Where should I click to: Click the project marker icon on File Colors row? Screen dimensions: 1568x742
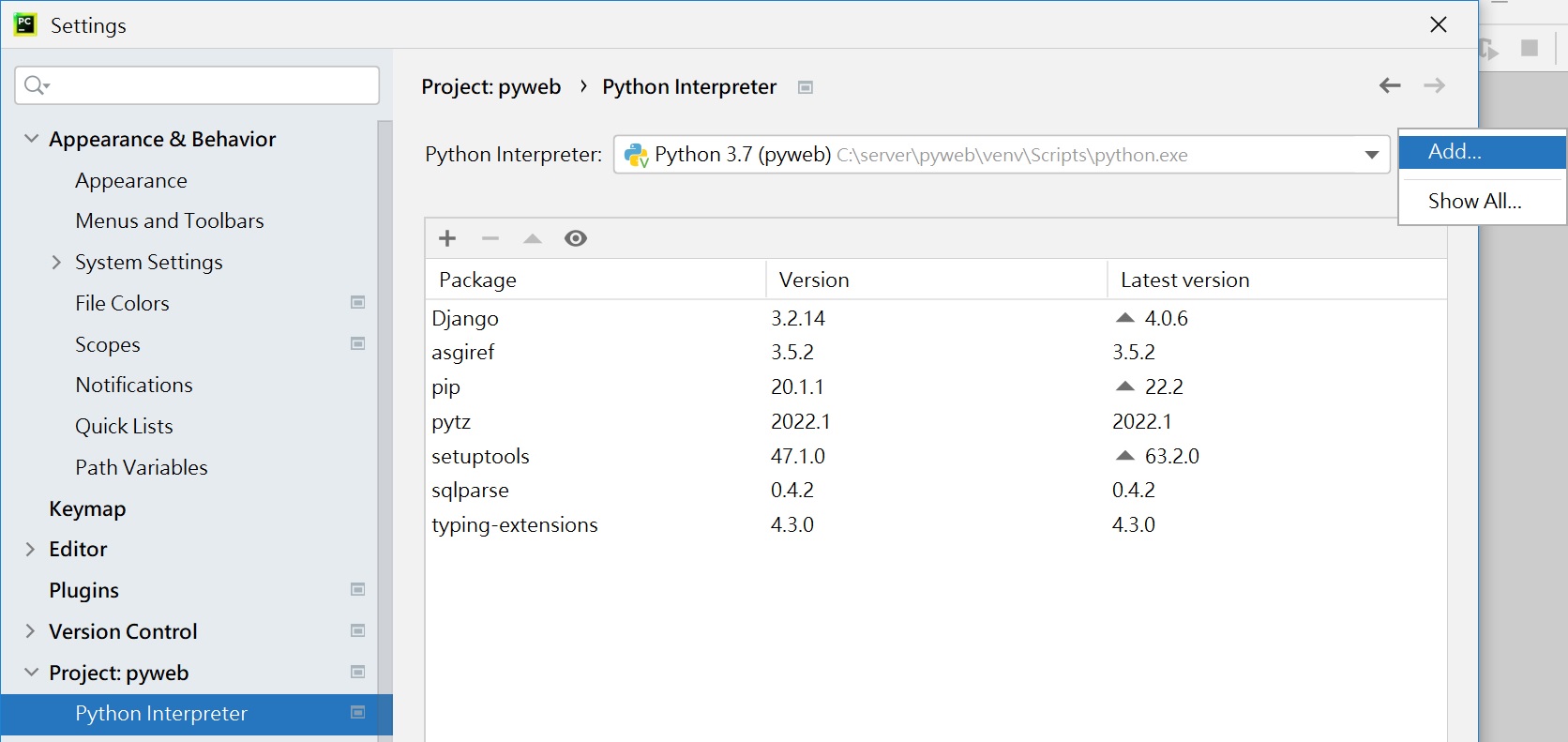click(357, 302)
